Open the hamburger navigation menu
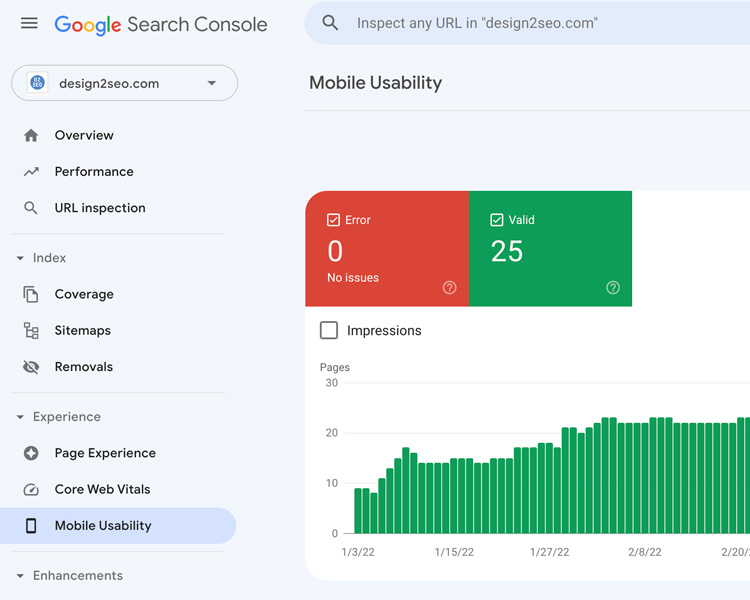750x600 pixels. point(29,23)
